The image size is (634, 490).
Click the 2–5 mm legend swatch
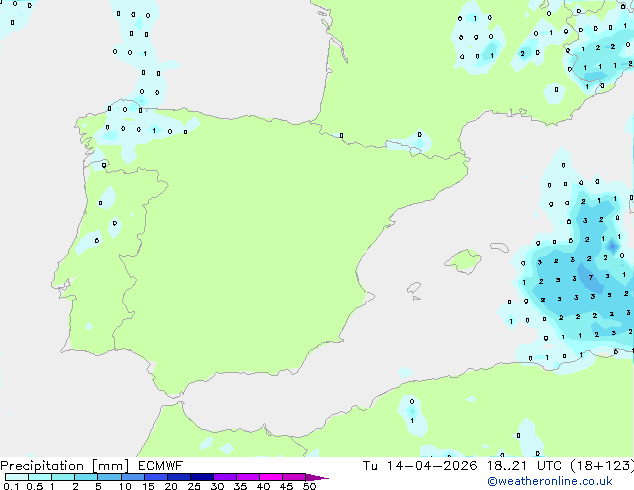pos(86,477)
